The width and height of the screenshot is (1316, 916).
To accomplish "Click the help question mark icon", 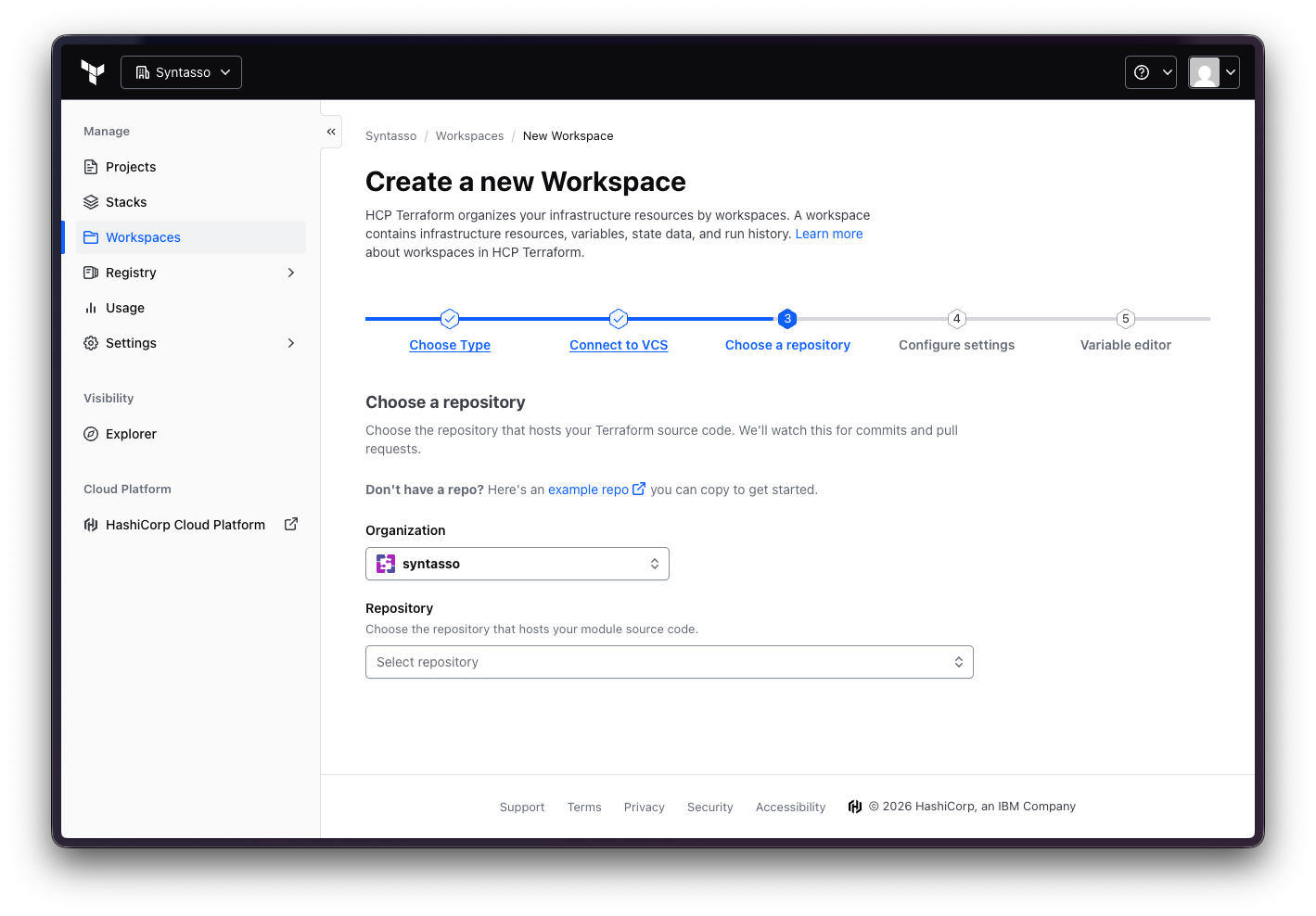I will point(1143,71).
